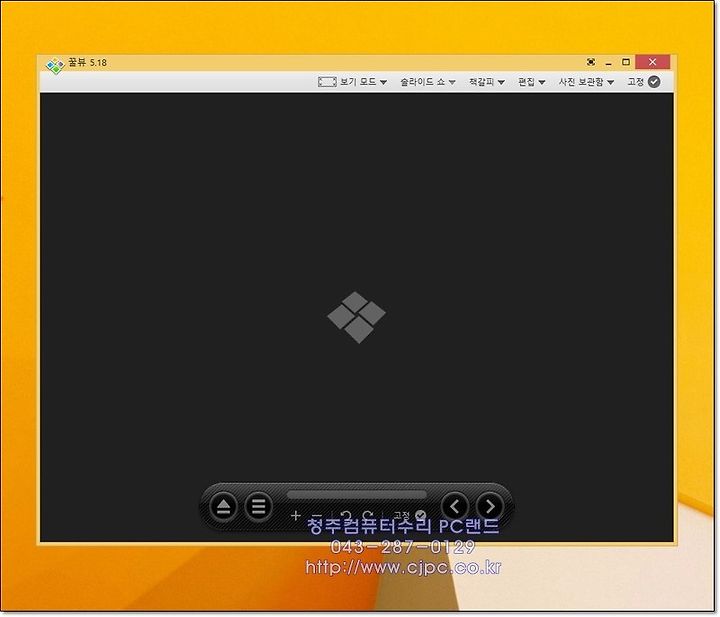This screenshot has width=720, height=617.
Task: Open the 슬라이드 쇼 dropdown
Action: 428,82
